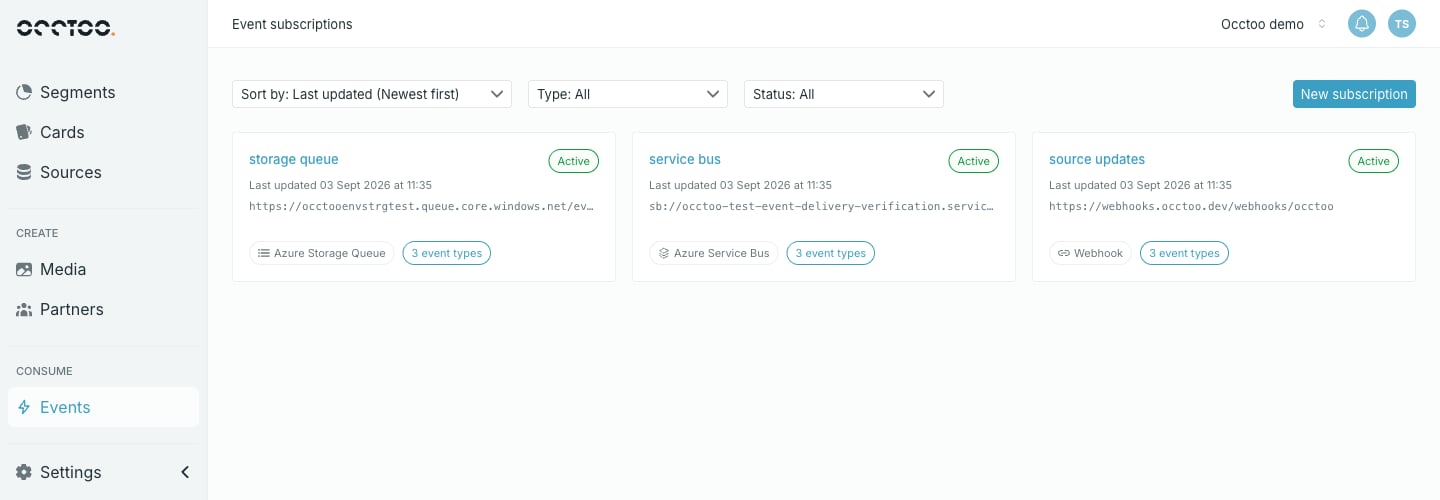The width and height of the screenshot is (1440, 500).
Task: Click the Settings gear icon
Action: pos(24,472)
